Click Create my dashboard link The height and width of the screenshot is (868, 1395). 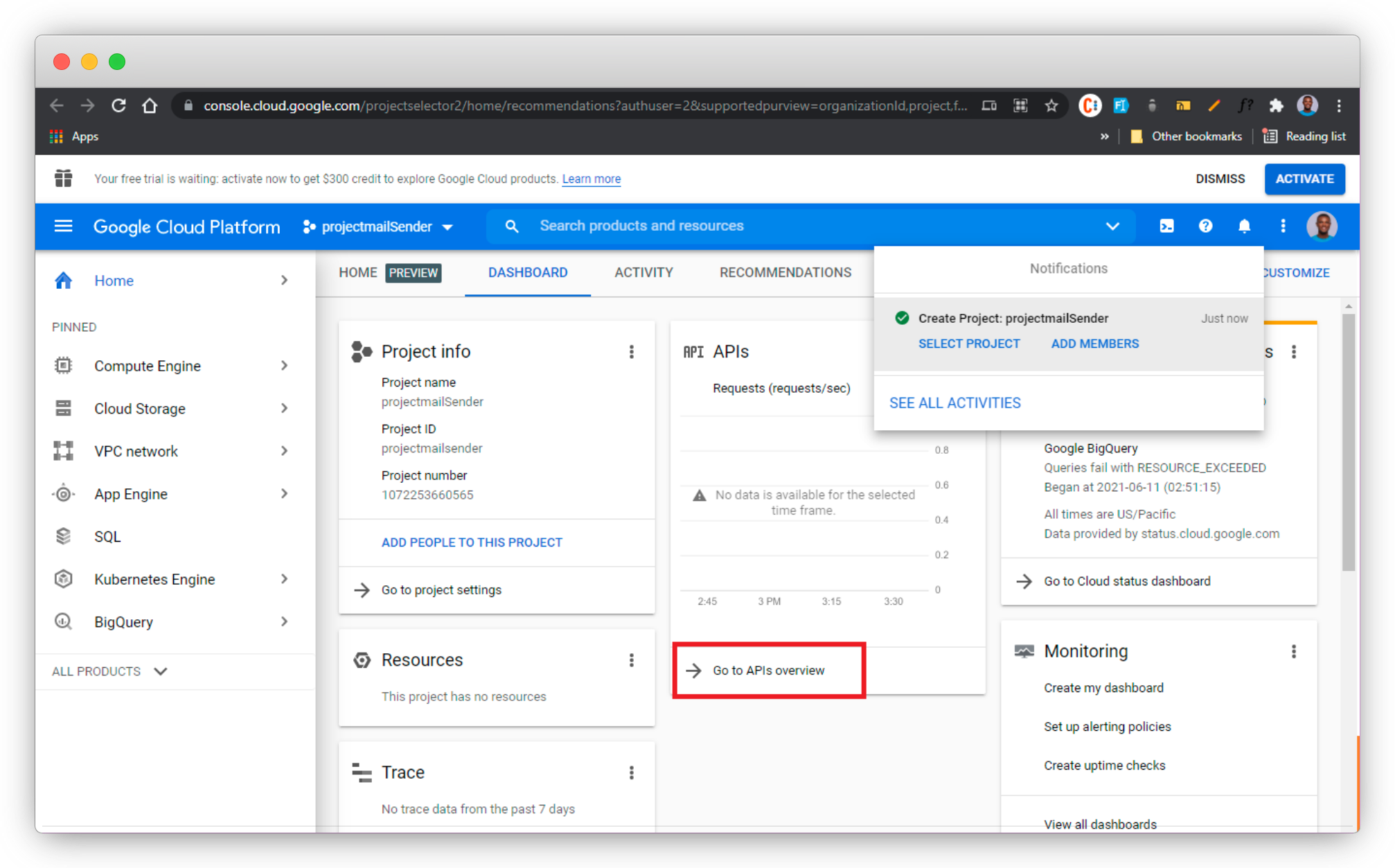click(1104, 688)
